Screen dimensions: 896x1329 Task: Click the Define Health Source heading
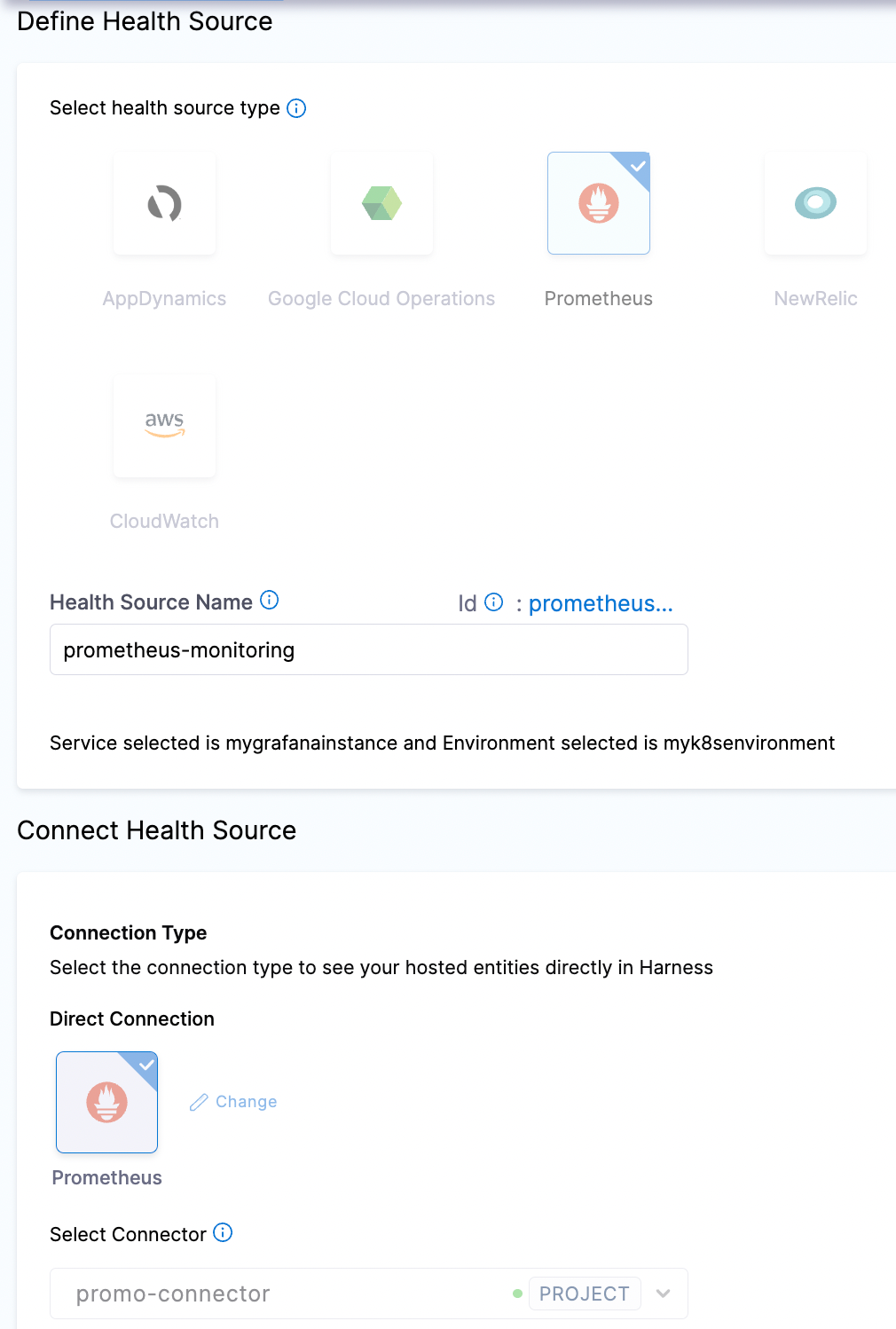point(145,21)
